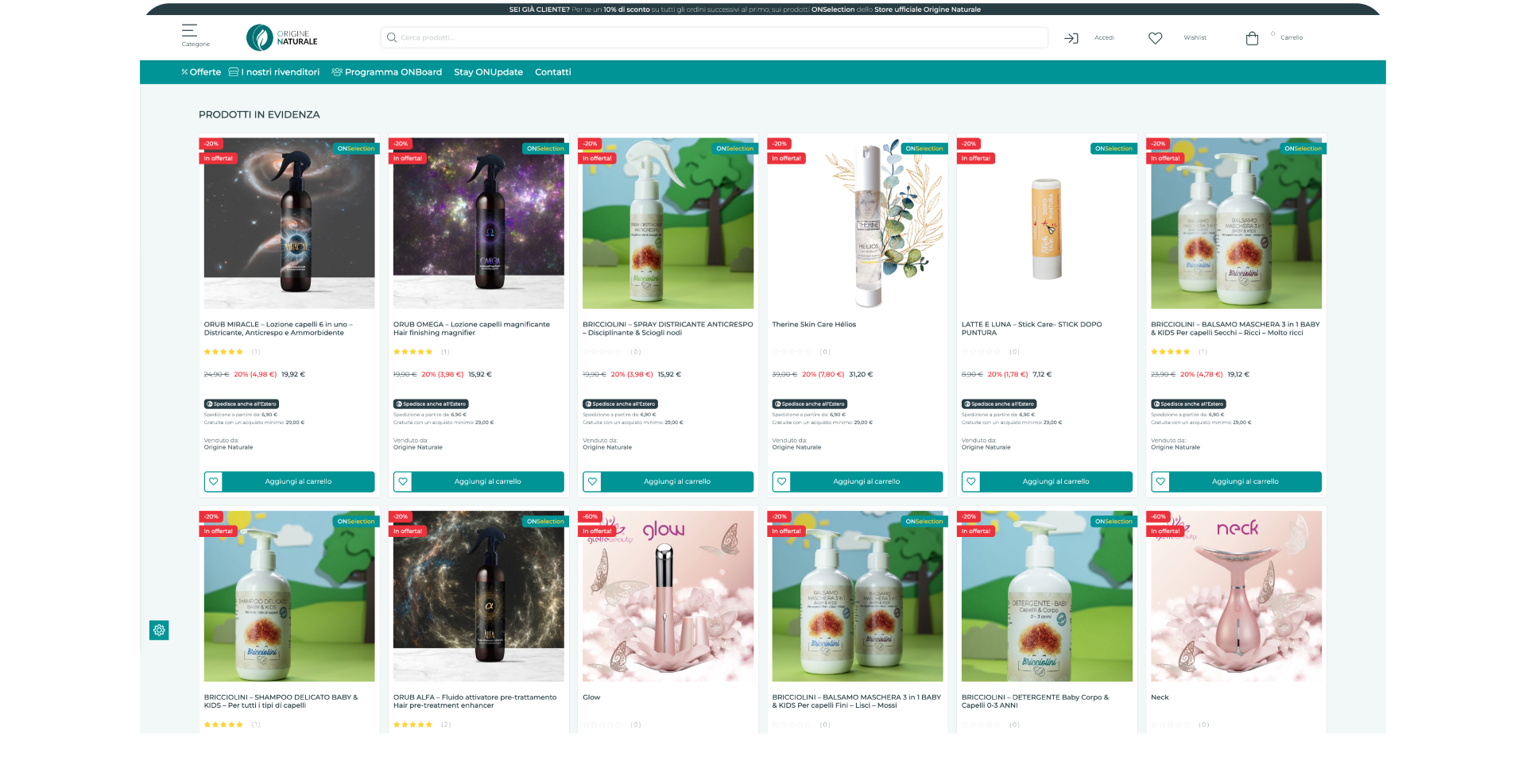Viewport: 1526px width, 784px height.
Task: Open 'LATTE E LUNA – Stick Care' title
Action: pyautogui.click(x=1032, y=329)
